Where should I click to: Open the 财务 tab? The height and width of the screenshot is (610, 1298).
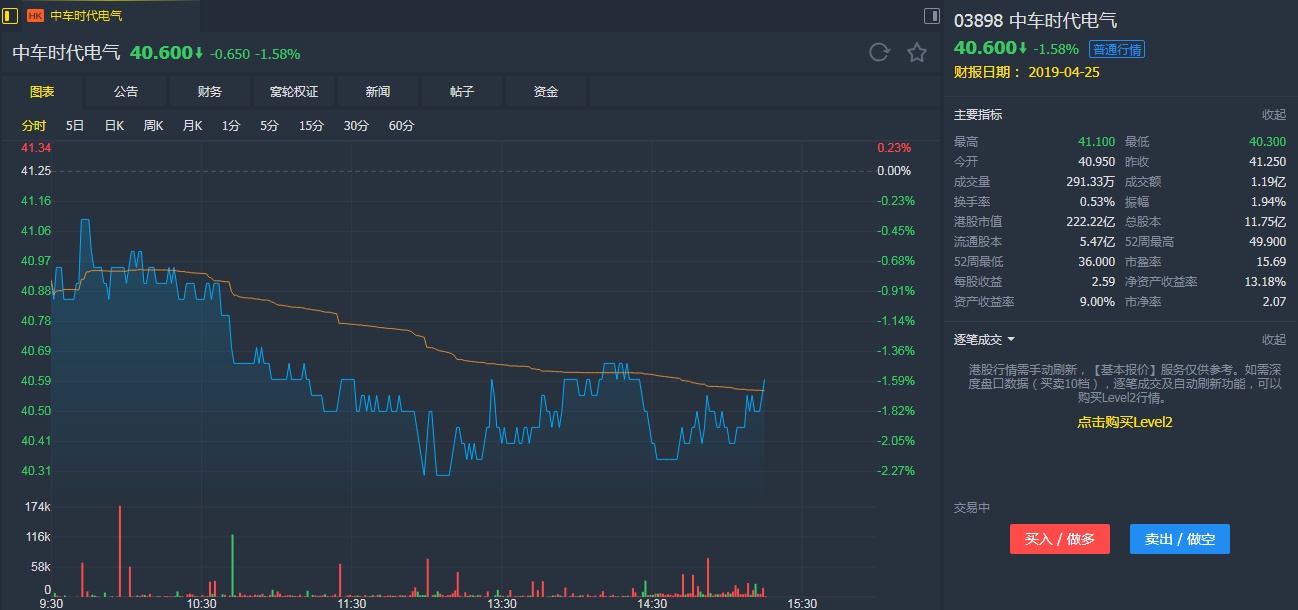pyautogui.click(x=210, y=91)
